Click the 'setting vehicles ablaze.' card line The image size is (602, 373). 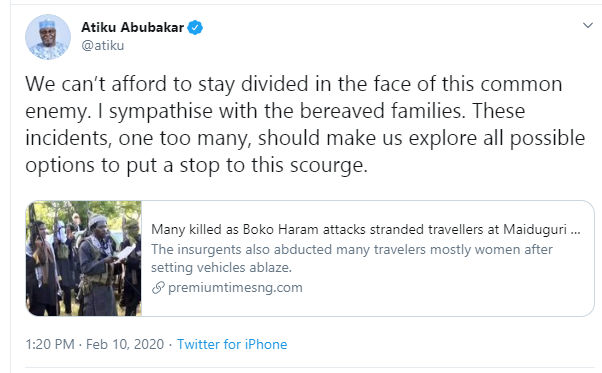point(221,267)
